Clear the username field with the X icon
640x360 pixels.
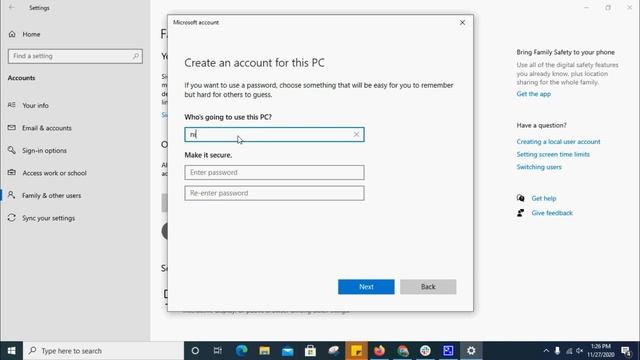356,134
